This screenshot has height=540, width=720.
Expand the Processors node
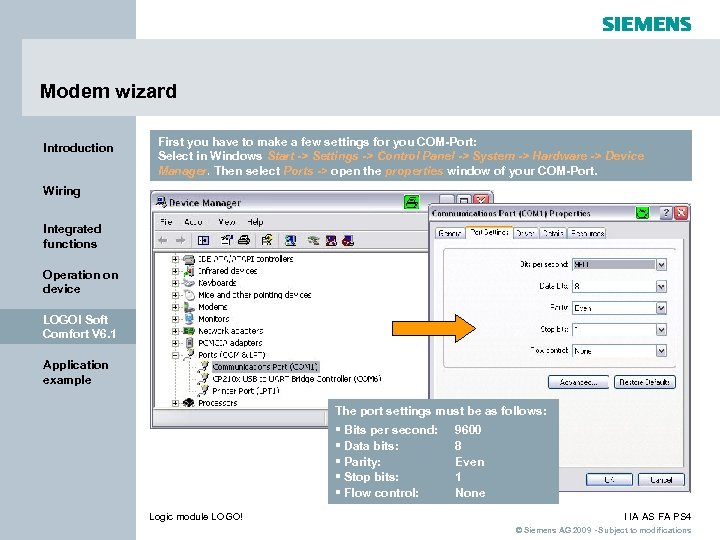(x=175, y=403)
